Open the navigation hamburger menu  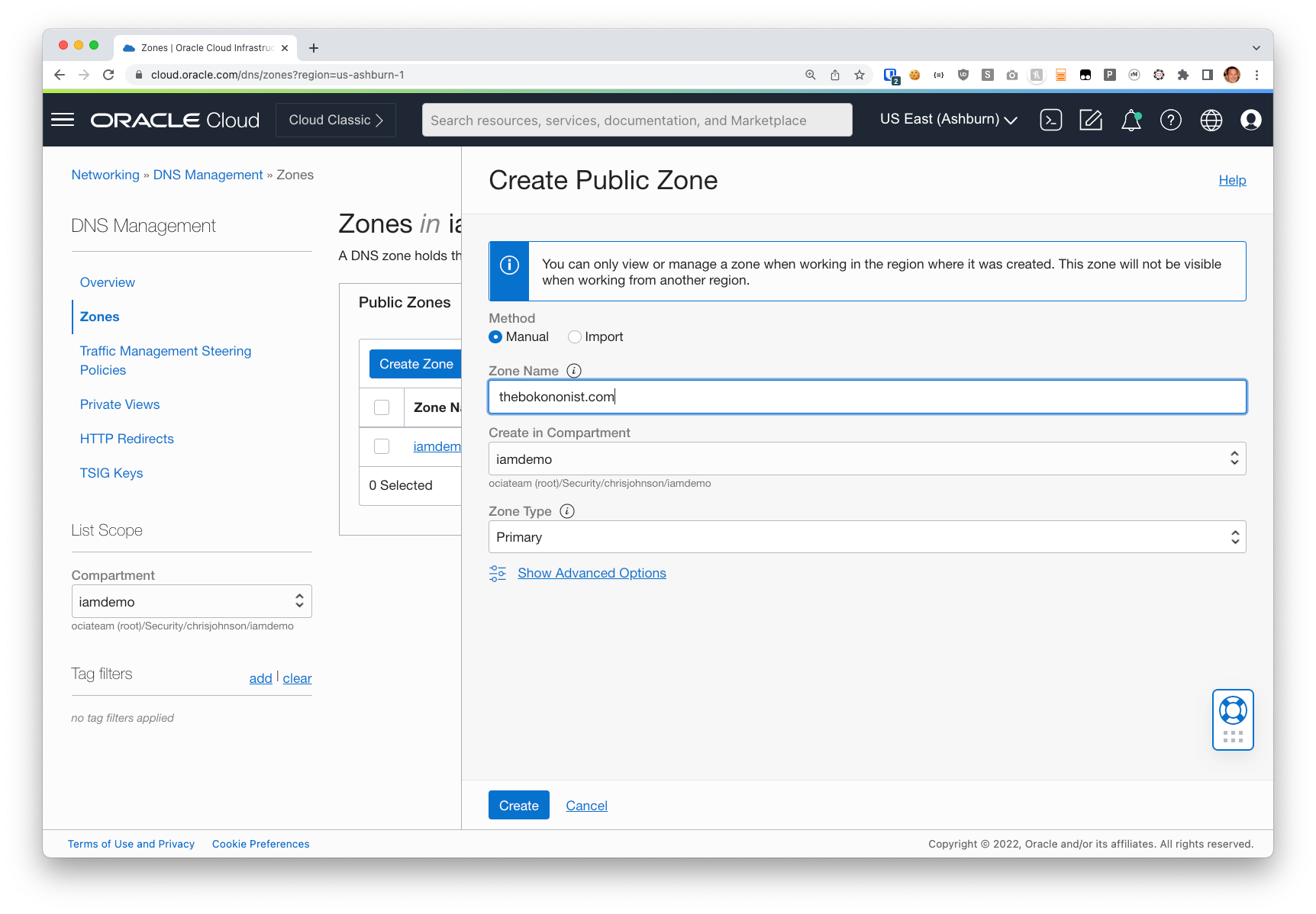pyautogui.click(x=63, y=119)
